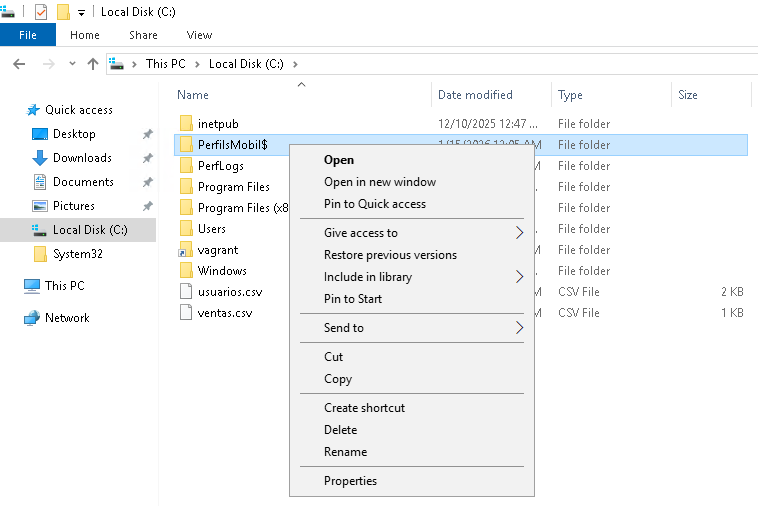Choose Rename in the context menu
Viewport: 758px width, 506px height.
point(345,452)
